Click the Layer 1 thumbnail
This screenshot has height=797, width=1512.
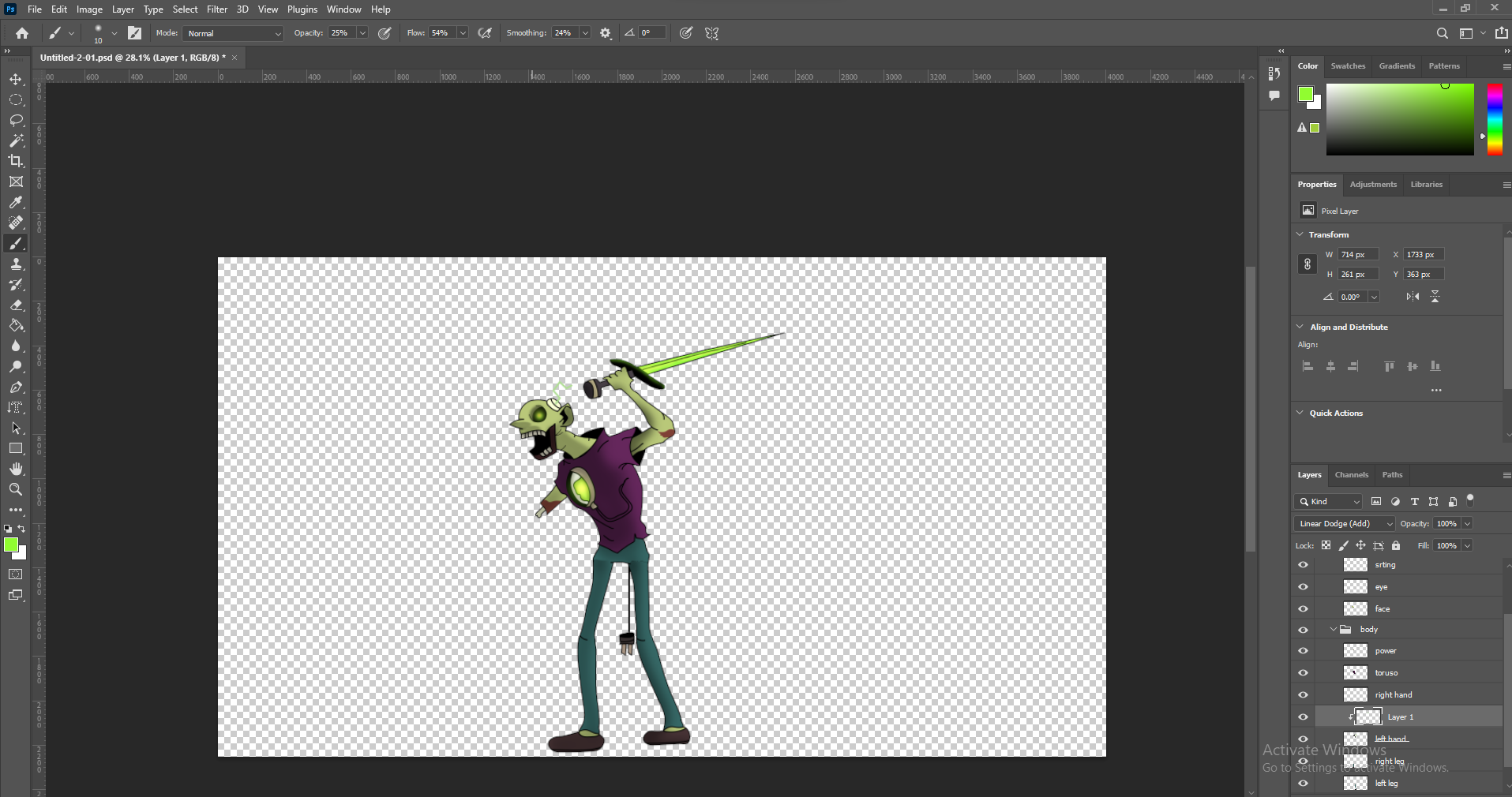1368,717
